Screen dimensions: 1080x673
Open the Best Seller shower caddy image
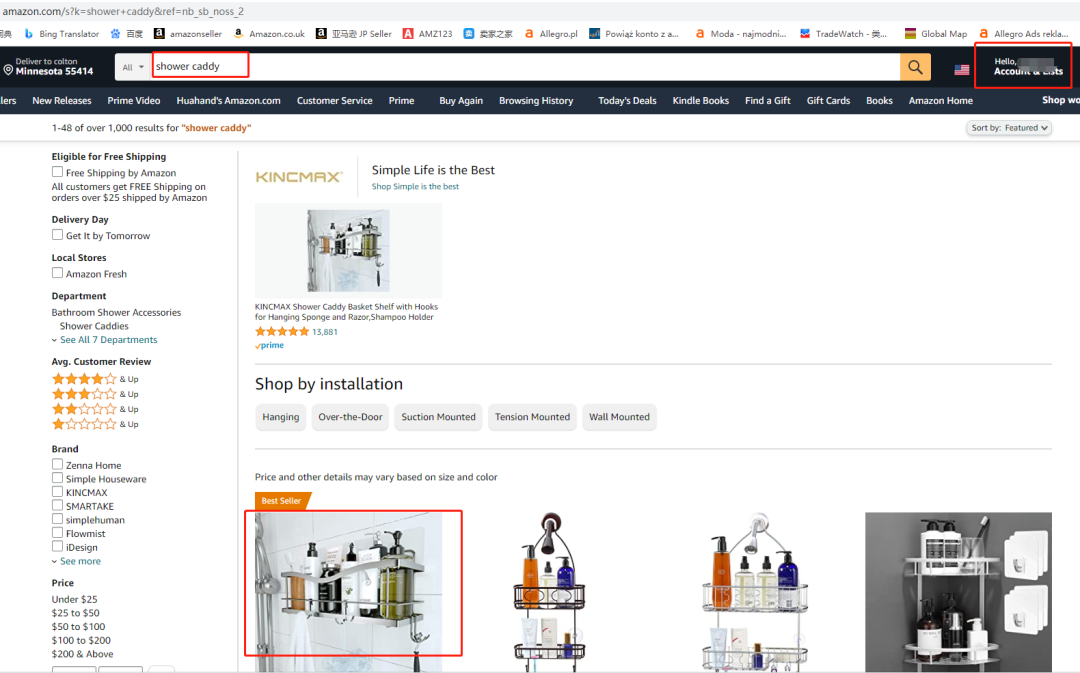[x=349, y=592]
